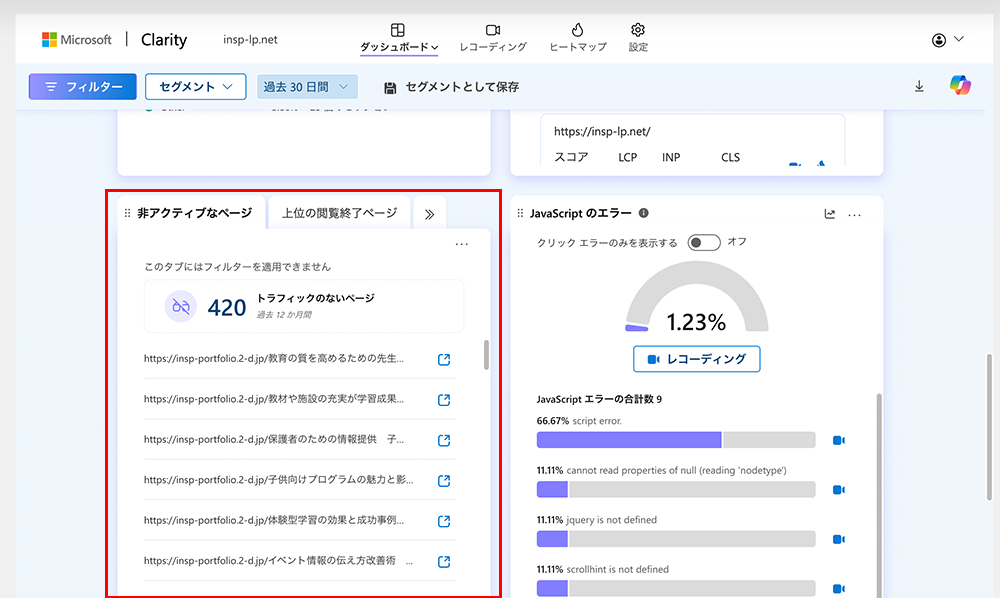Open the Dashboard tab

click(x=399, y=38)
